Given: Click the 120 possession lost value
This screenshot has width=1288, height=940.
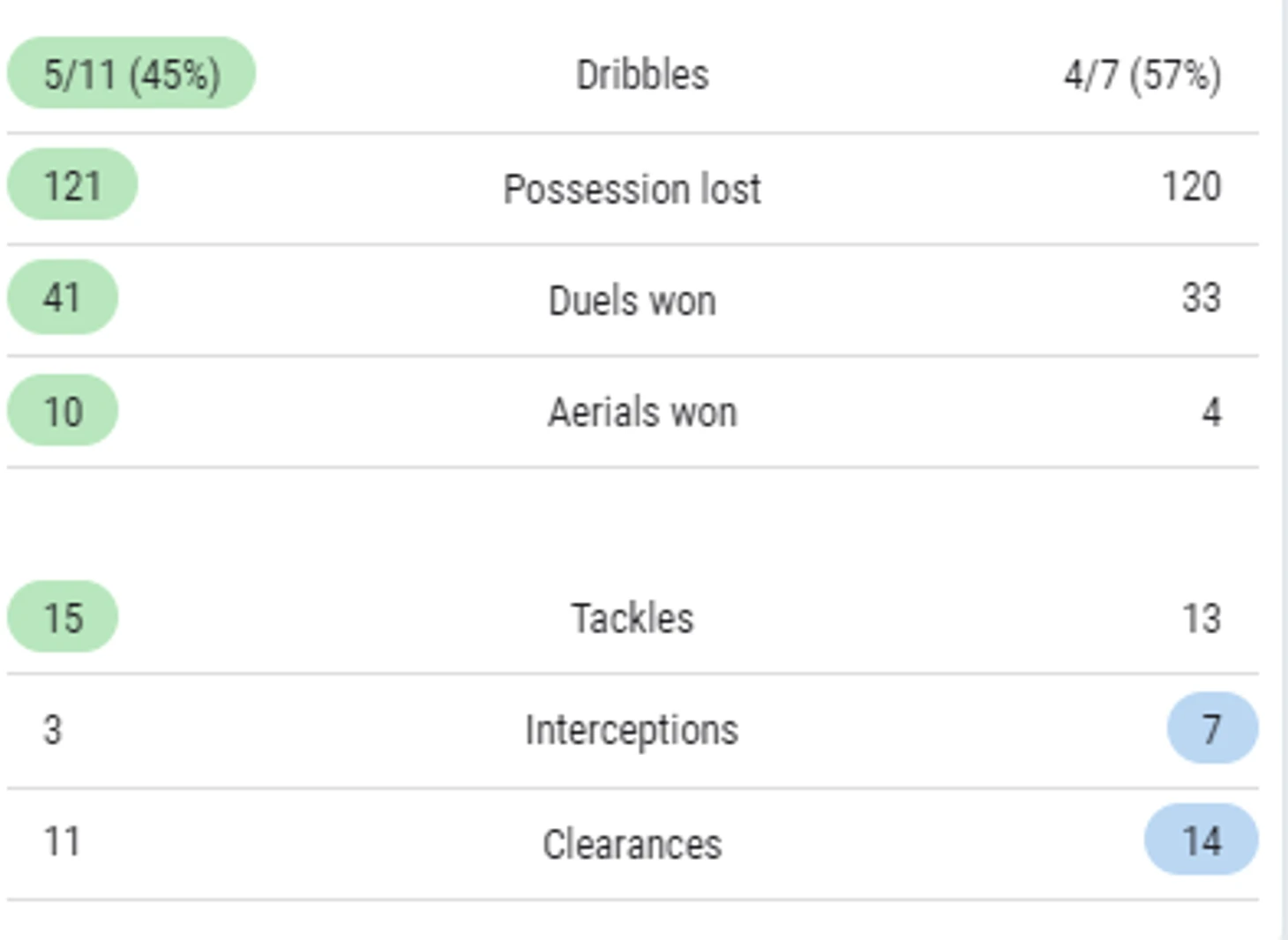Looking at the screenshot, I should 1191,186.
